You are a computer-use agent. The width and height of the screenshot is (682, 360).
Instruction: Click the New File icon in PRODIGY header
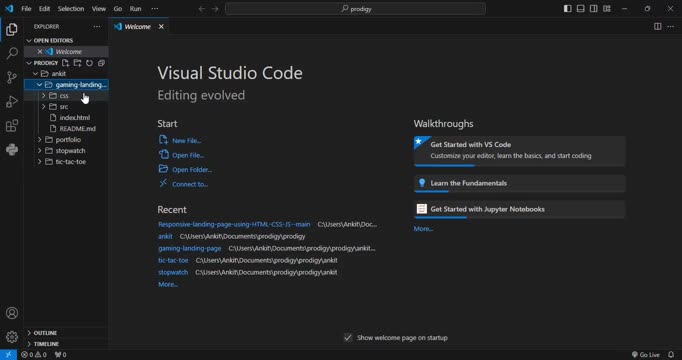(65, 63)
